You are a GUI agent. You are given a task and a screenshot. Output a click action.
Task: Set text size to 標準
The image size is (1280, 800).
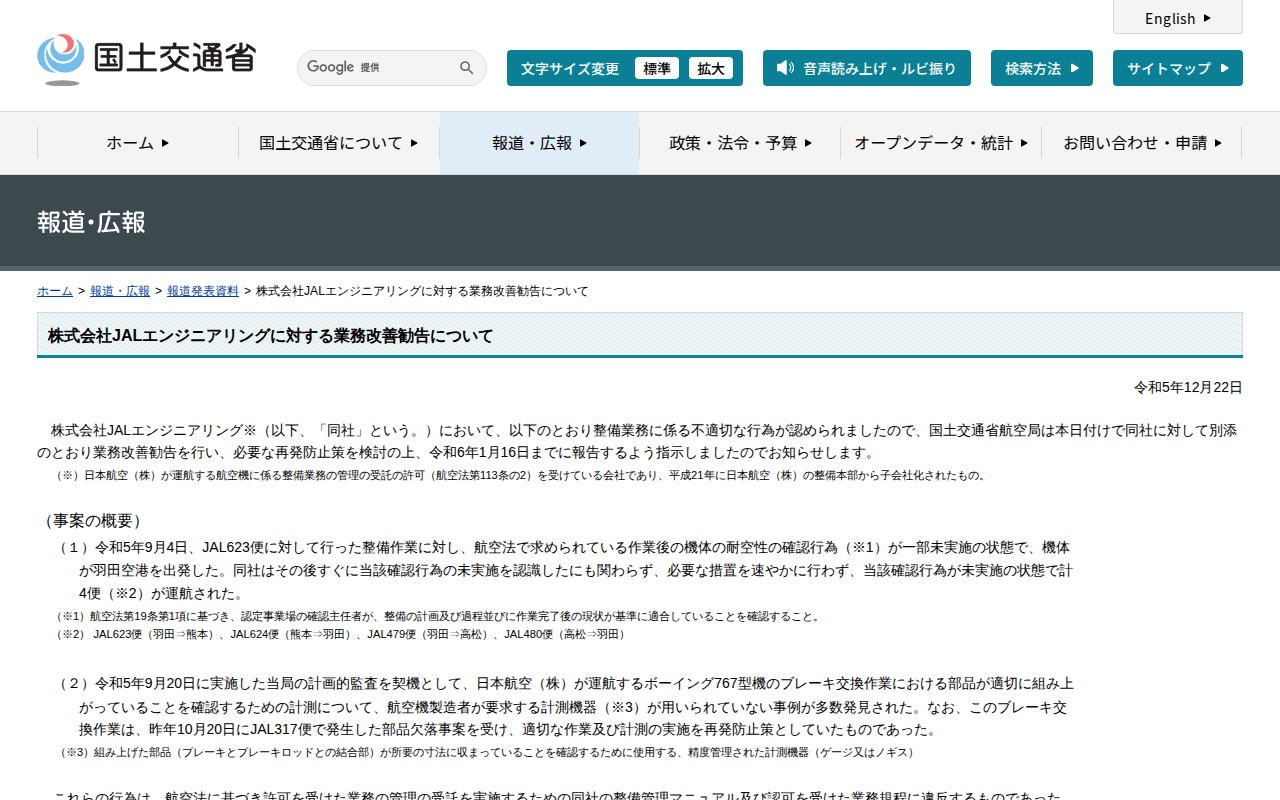point(657,68)
